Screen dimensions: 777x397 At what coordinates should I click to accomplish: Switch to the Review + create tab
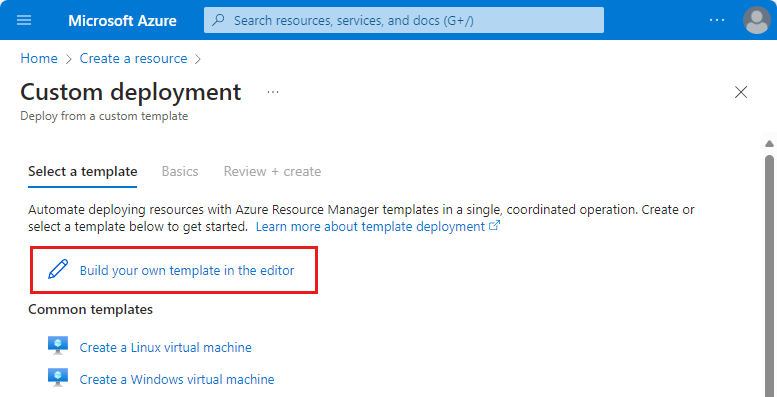pos(272,171)
